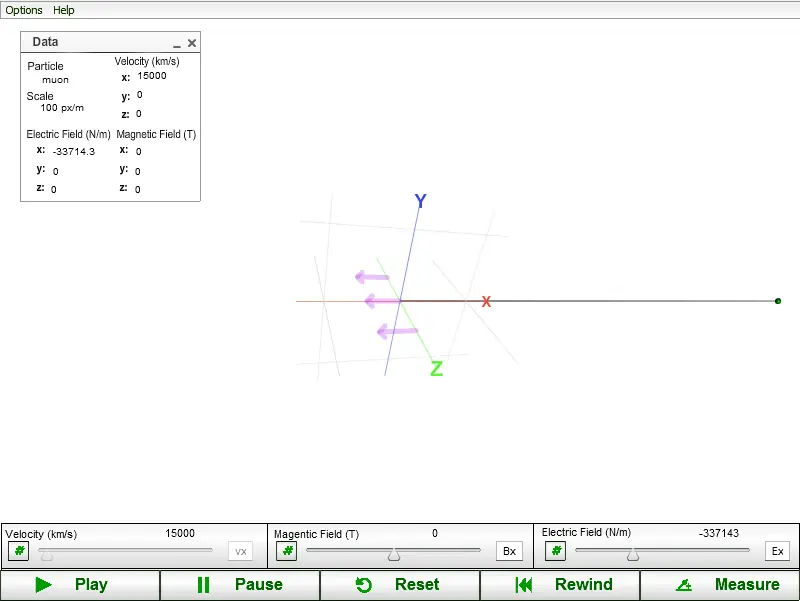Rewind the simulation
Image resolution: width=800 pixels, height=601 pixels.
tap(560, 585)
